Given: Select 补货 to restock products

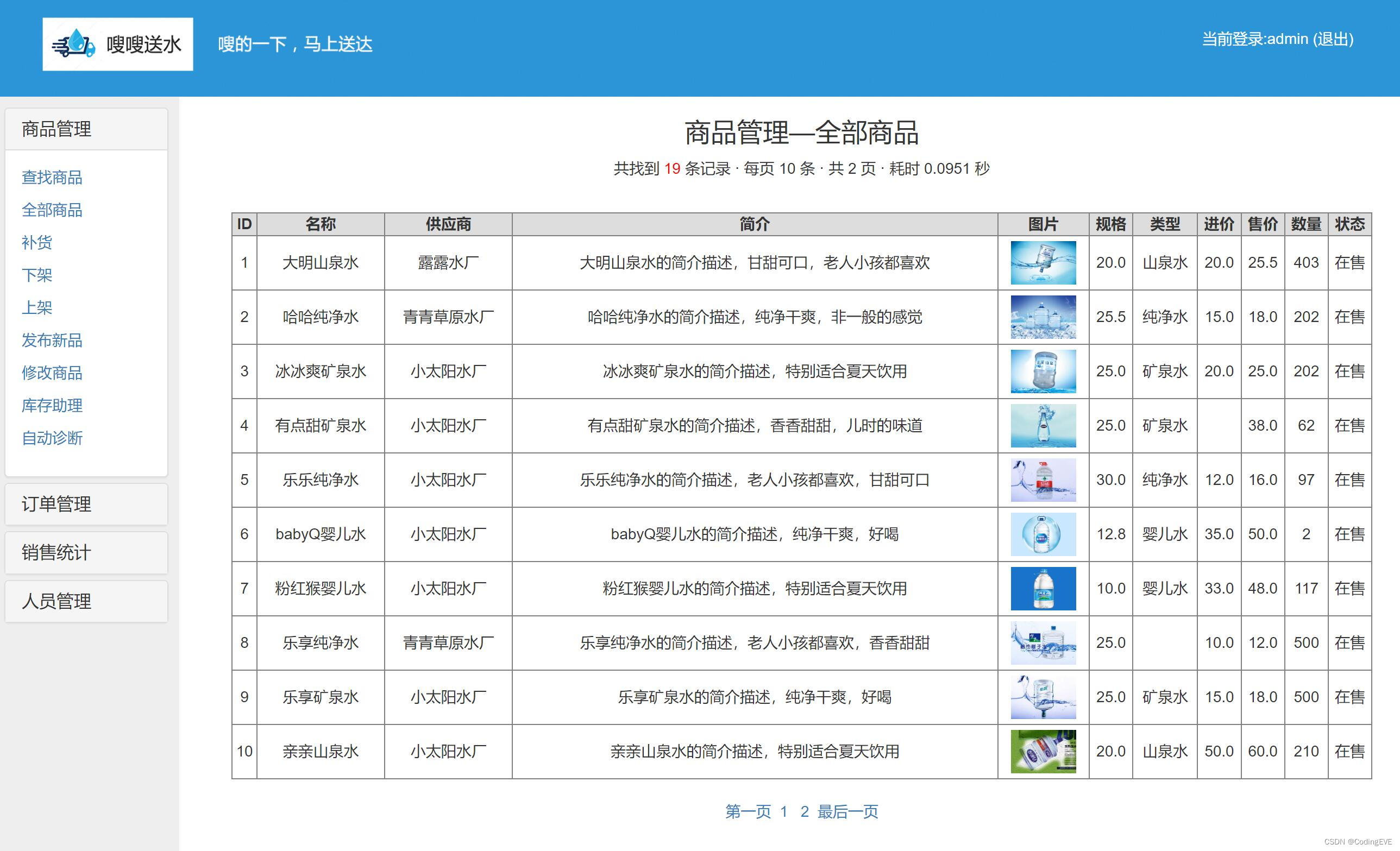Looking at the screenshot, I should pyautogui.click(x=37, y=243).
